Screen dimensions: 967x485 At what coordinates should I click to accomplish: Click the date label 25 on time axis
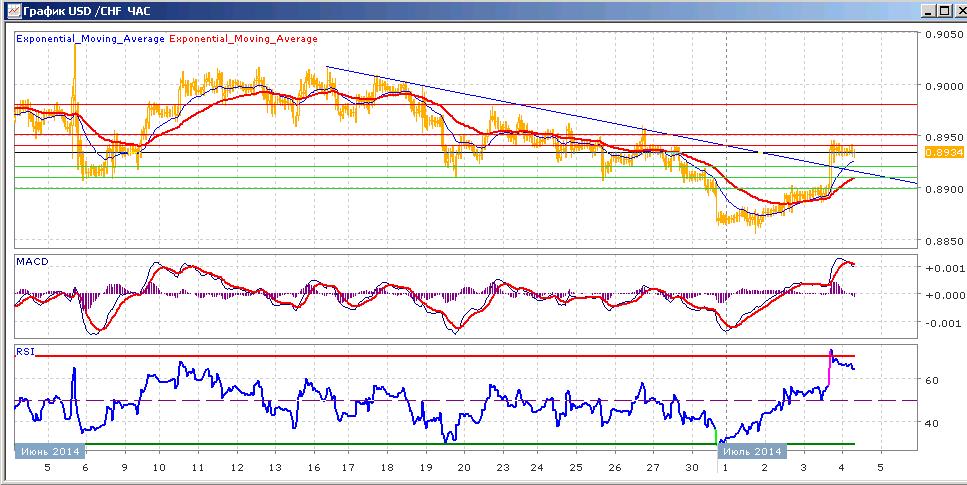(576, 468)
